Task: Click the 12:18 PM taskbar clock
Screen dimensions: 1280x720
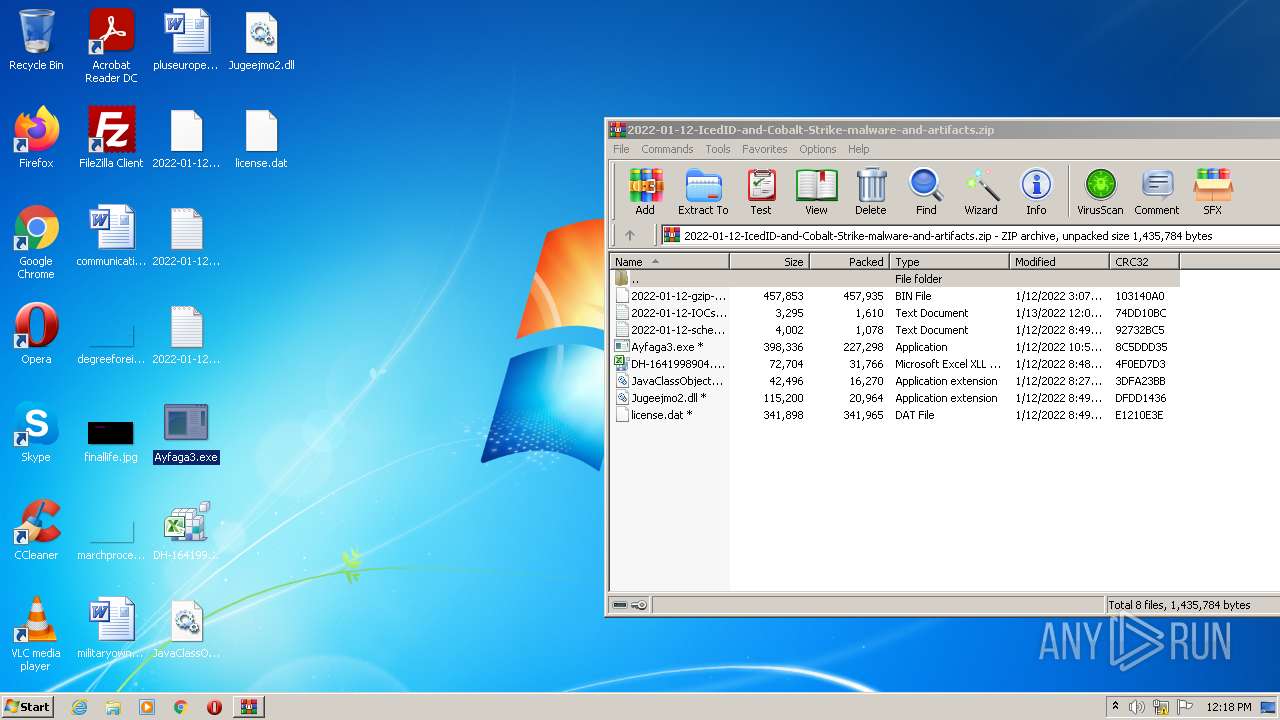Action: pyautogui.click(x=1229, y=707)
